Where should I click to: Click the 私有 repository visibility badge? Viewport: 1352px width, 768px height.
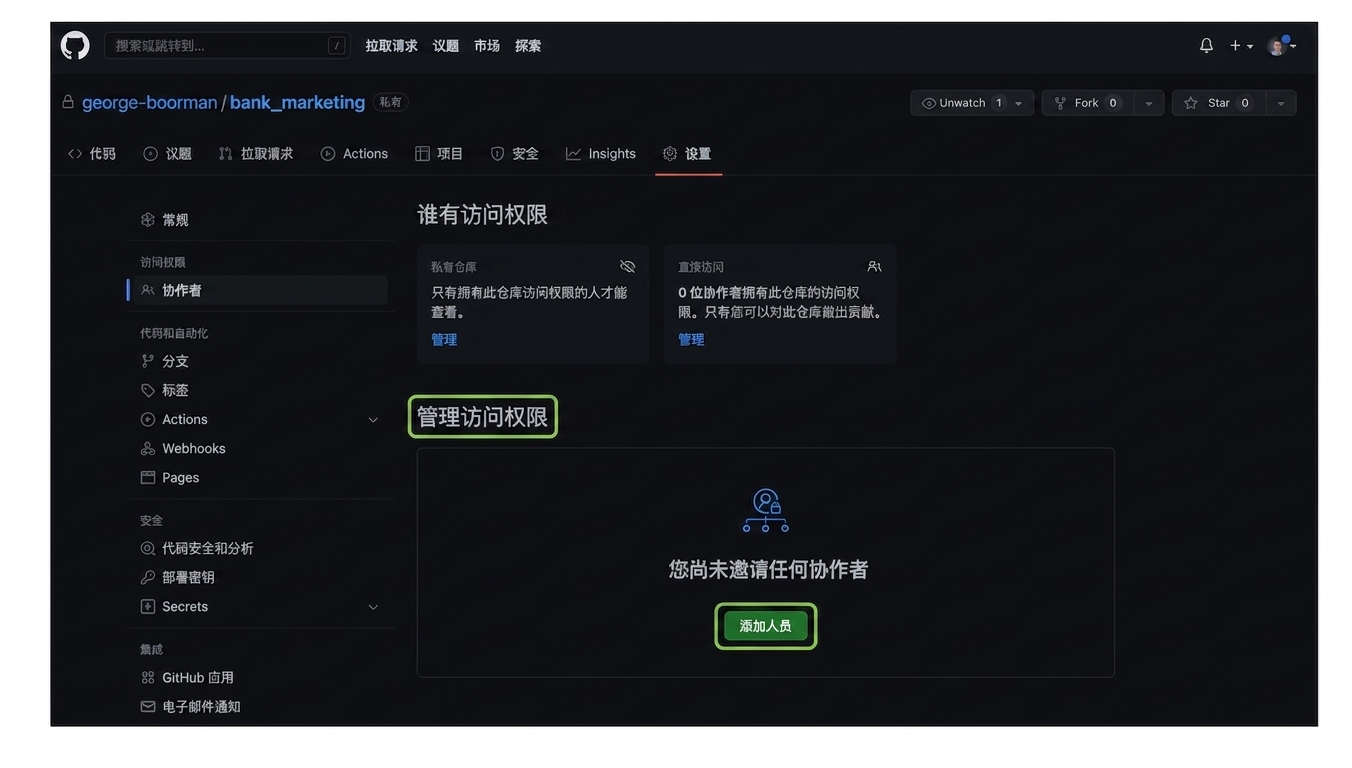[x=390, y=102]
